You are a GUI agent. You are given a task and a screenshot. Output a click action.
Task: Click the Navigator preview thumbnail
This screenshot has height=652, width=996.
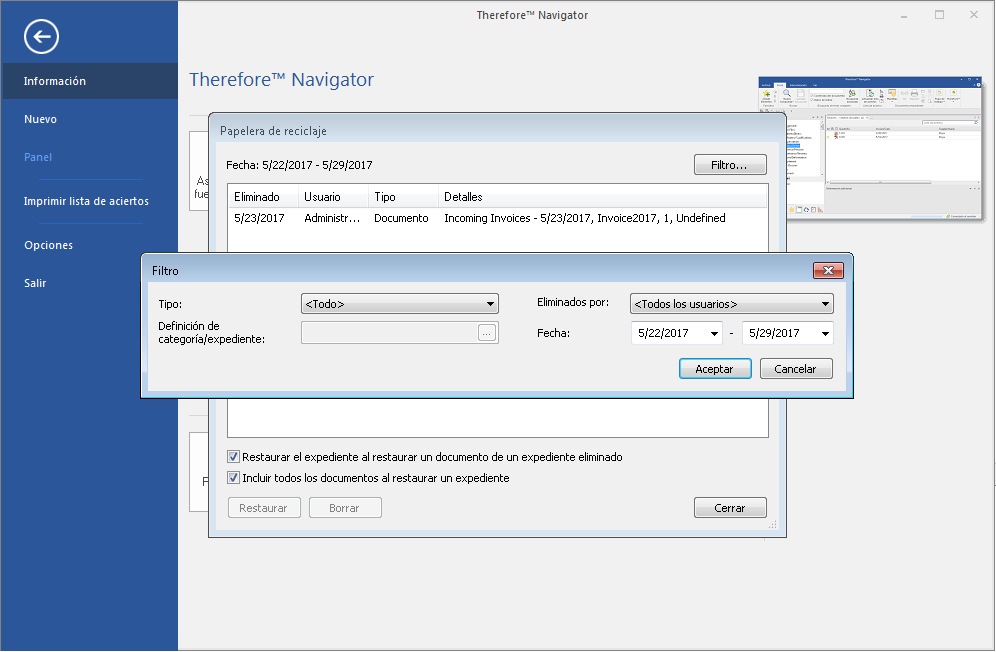coord(870,149)
